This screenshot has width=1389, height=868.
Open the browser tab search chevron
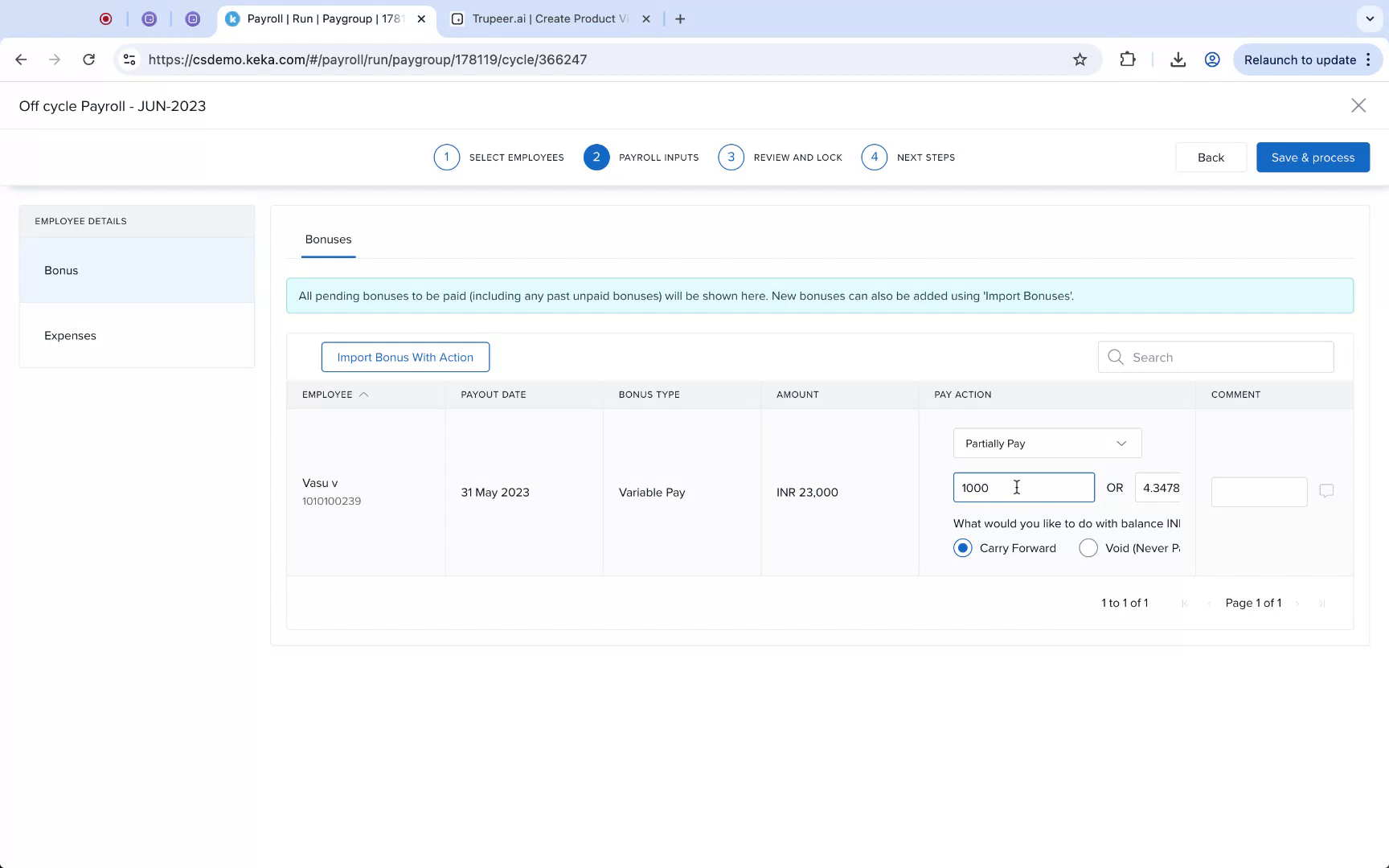click(1370, 18)
